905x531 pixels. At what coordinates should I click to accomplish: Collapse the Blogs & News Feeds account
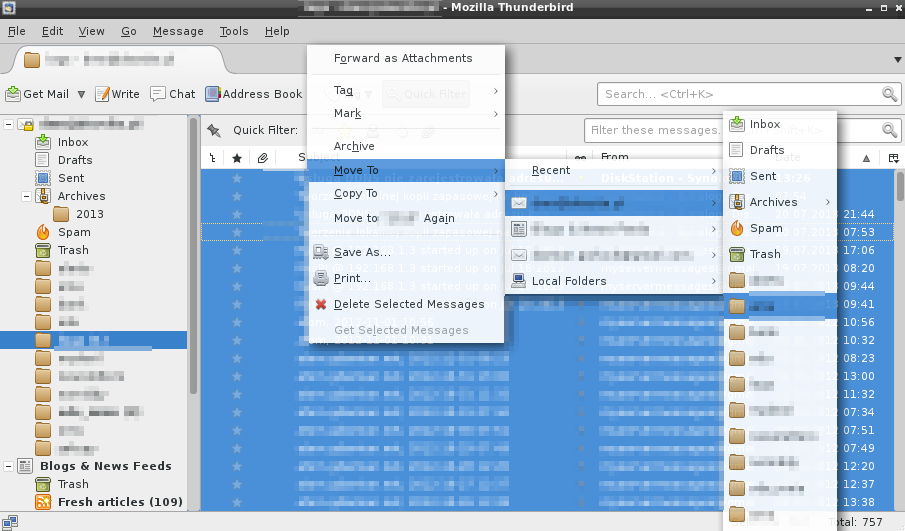click(8, 466)
